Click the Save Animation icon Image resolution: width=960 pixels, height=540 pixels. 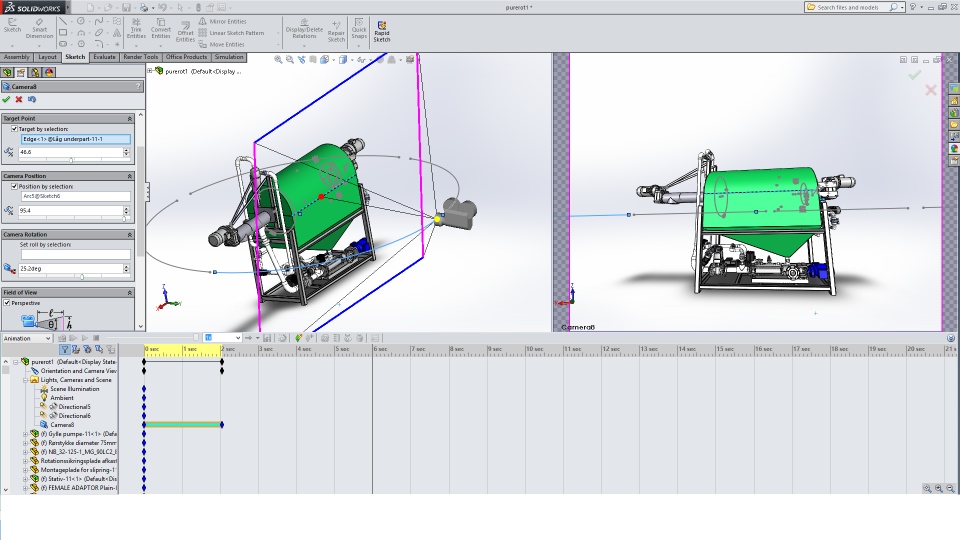tap(267, 338)
